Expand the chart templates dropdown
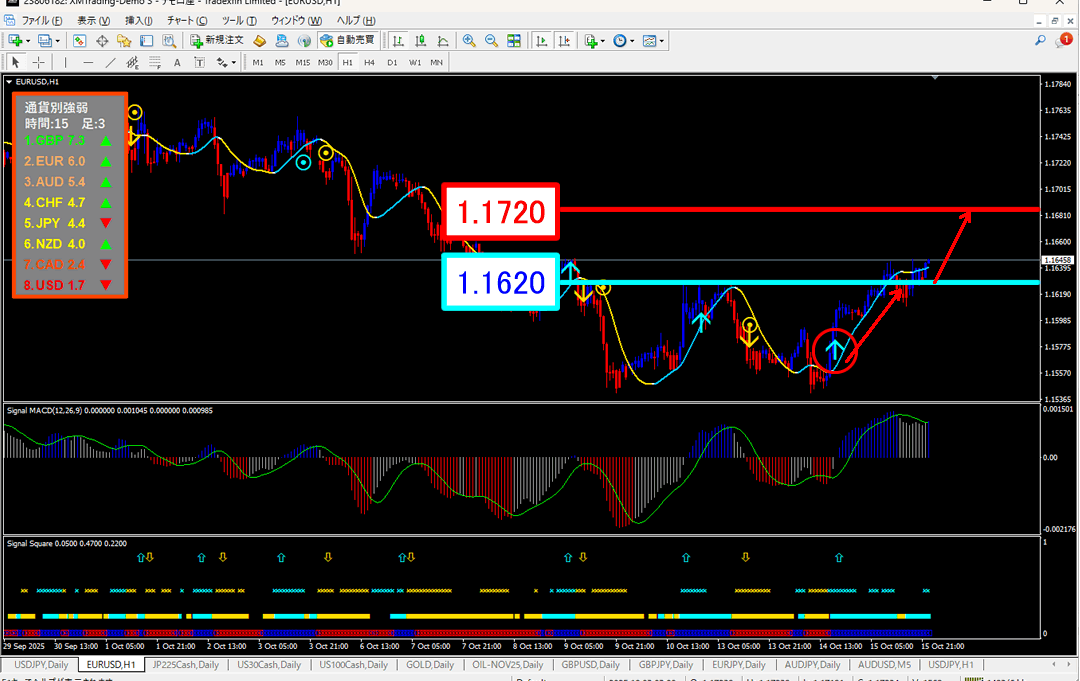The width and height of the screenshot is (1080, 681). pyautogui.click(x=662, y=40)
